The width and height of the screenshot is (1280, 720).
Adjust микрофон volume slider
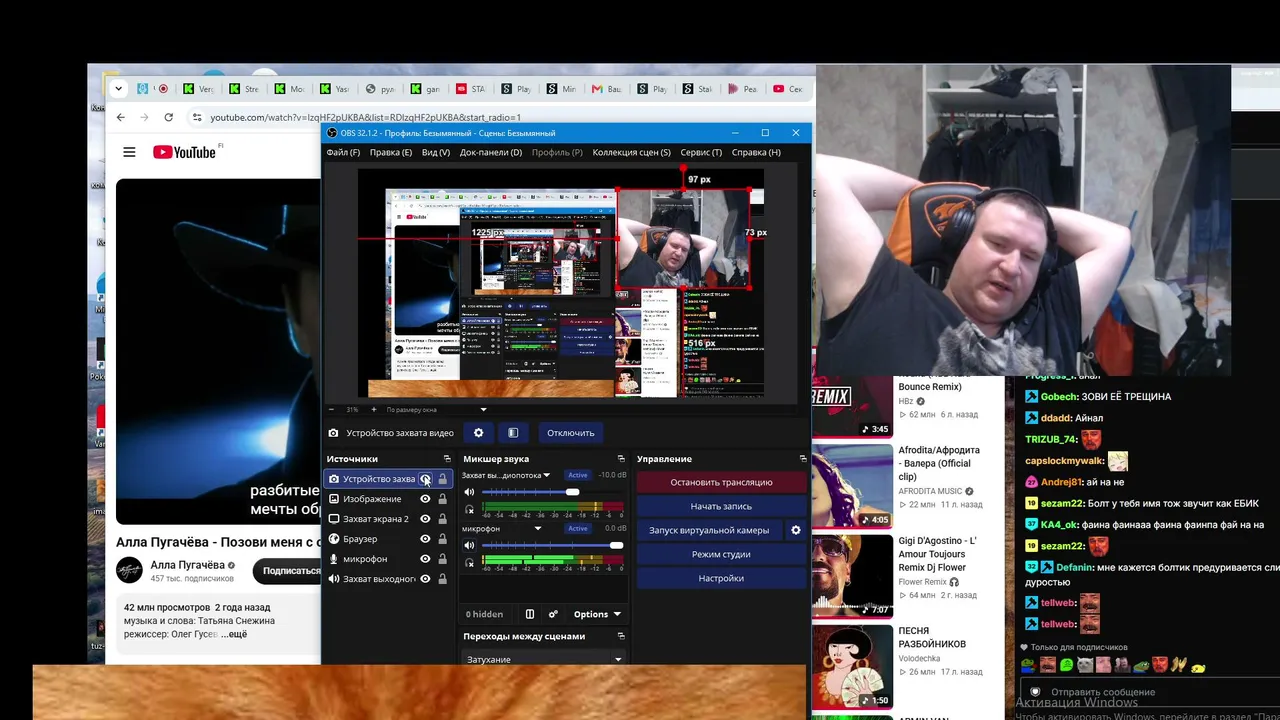[552, 545]
